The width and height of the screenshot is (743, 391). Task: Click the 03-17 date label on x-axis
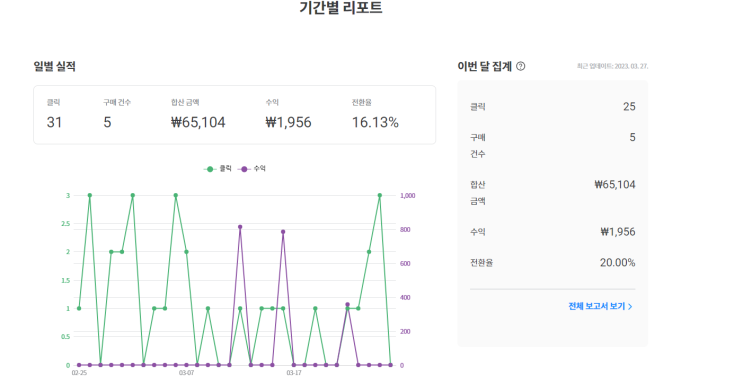[x=294, y=373]
